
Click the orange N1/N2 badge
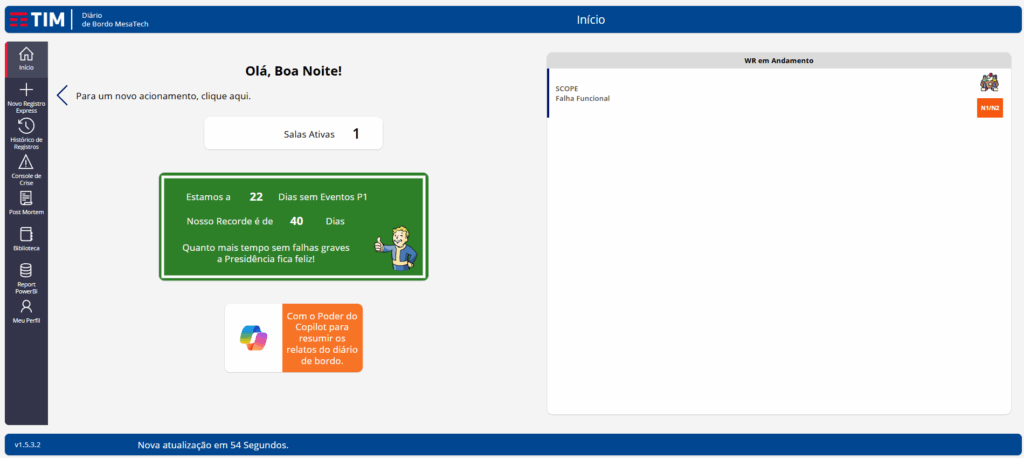click(x=989, y=108)
